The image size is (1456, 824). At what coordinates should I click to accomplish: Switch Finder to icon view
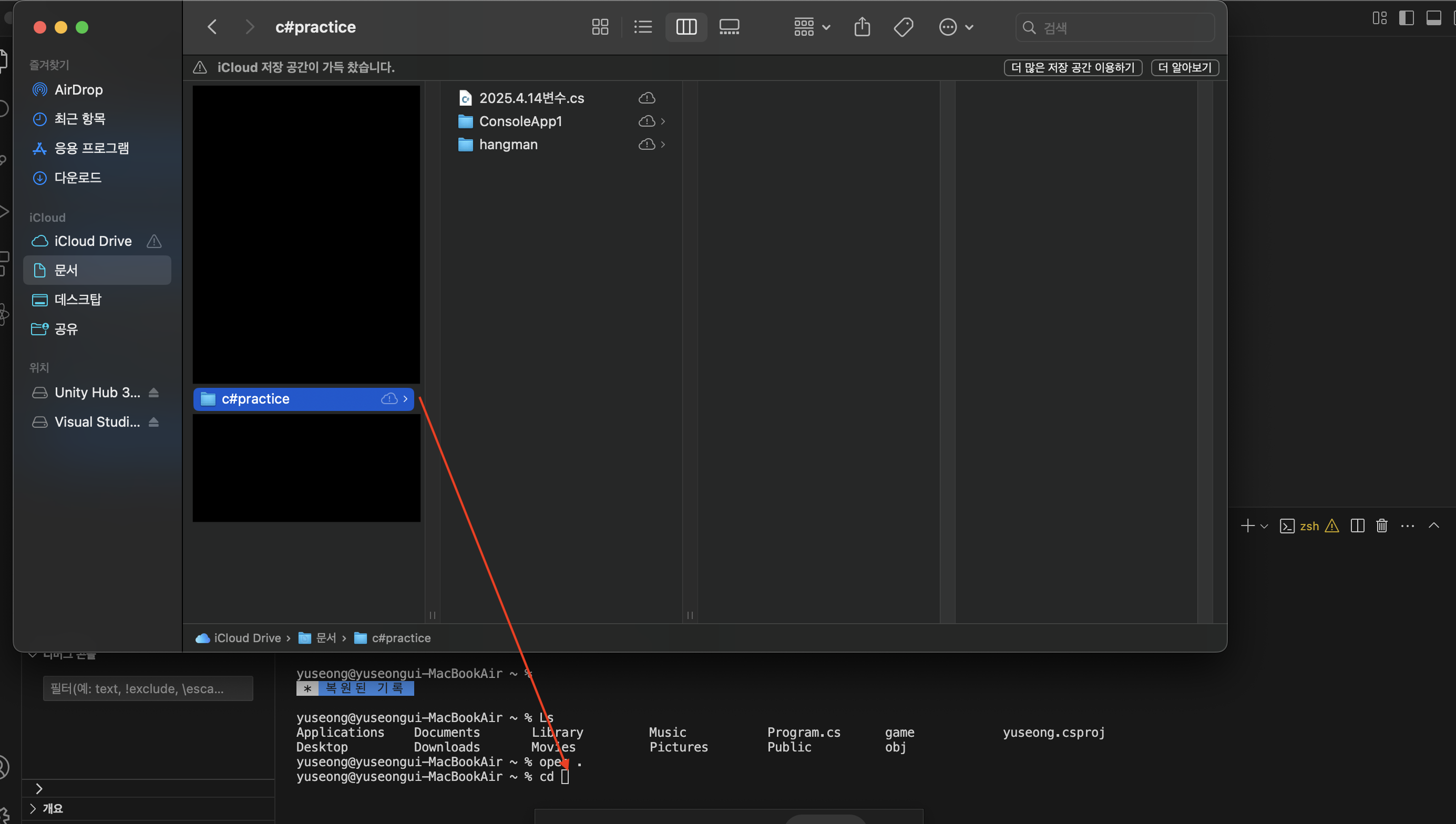[600, 27]
